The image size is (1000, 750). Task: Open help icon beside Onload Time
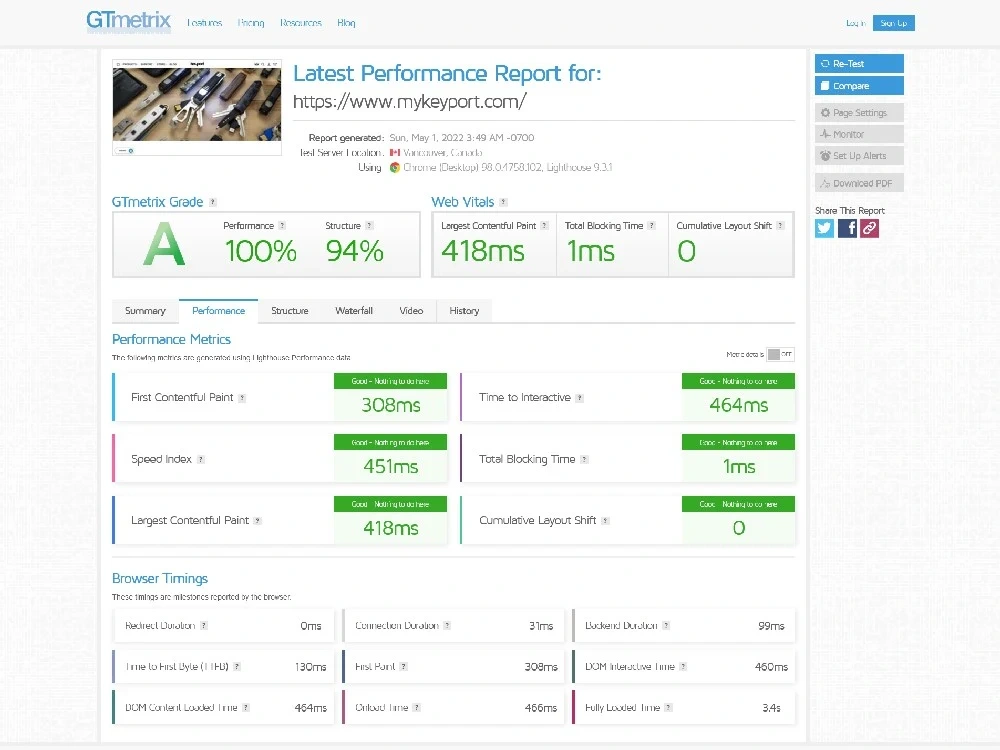416,707
